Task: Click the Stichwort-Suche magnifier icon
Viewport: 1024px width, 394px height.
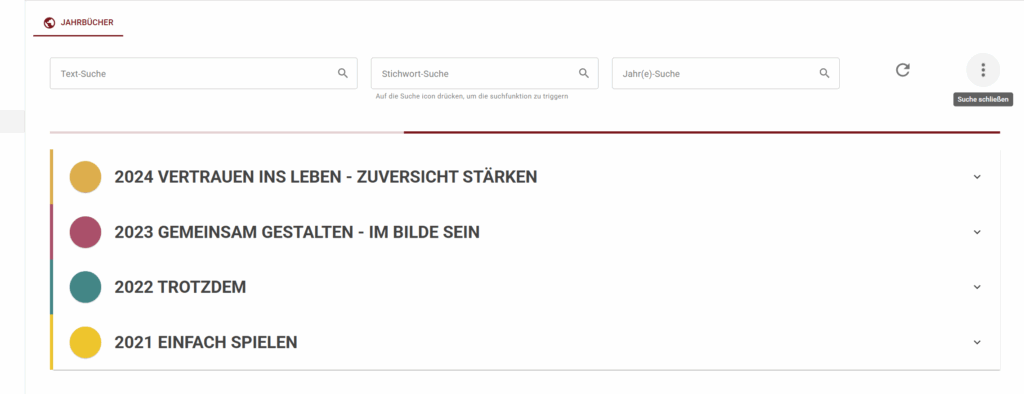Action: [584, 73]
